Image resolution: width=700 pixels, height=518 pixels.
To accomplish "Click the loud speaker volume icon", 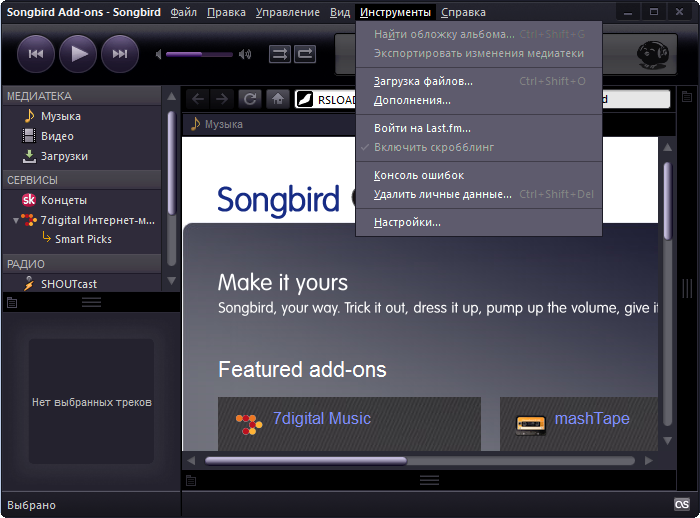I will click(x=245, y=54).
